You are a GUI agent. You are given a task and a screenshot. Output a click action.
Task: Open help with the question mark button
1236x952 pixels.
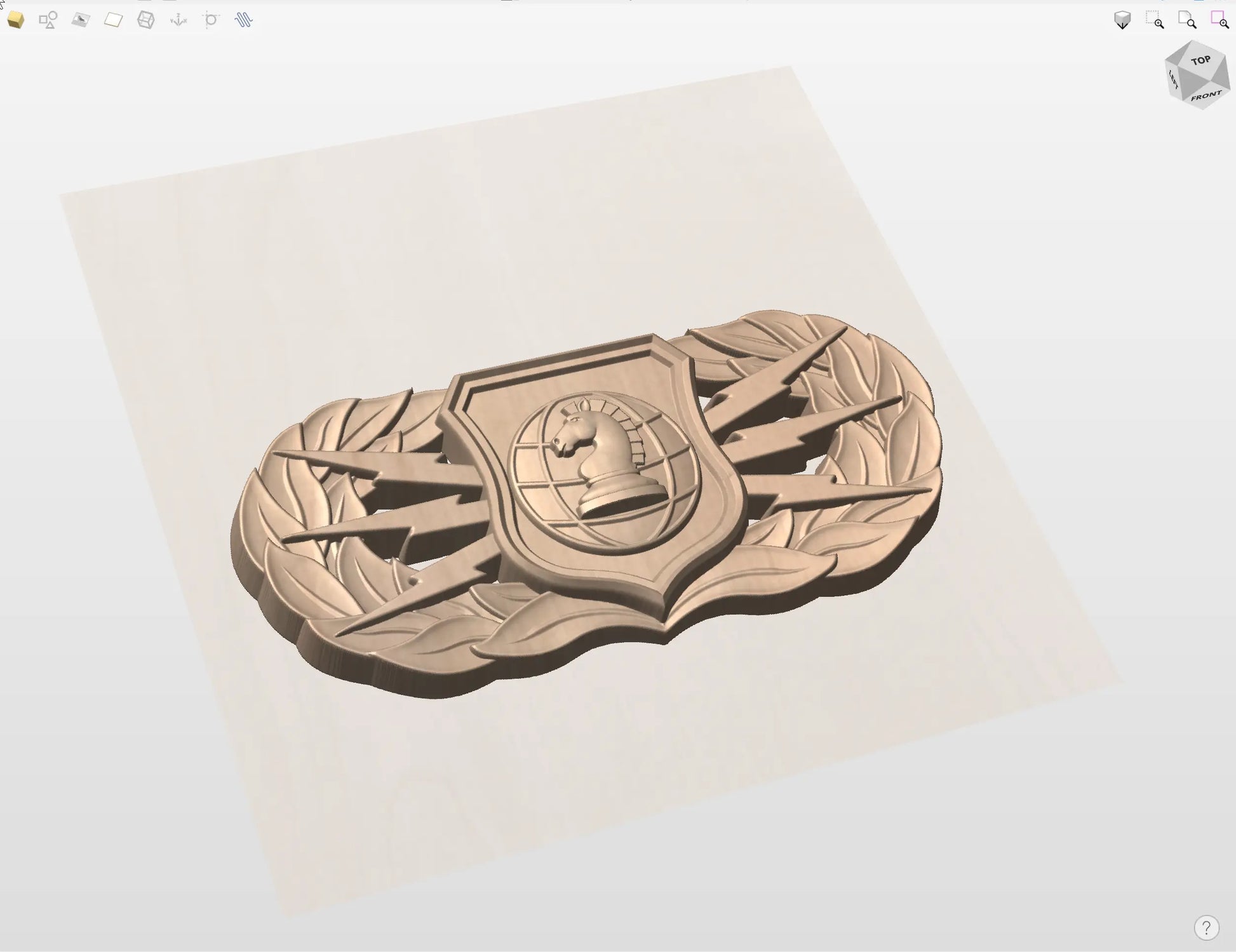[x=1206, y=927]
